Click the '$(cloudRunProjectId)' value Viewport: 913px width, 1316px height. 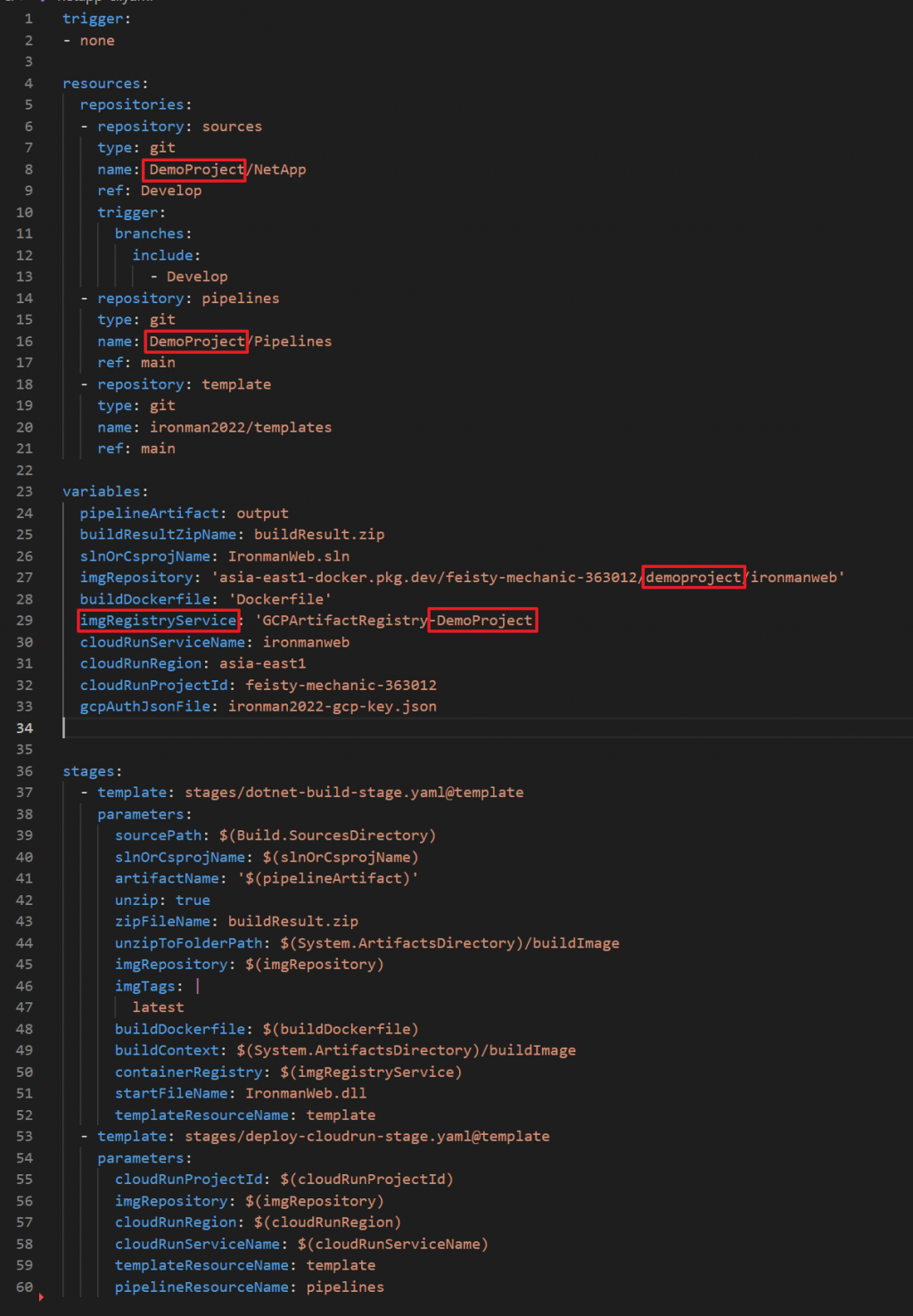366,1180
